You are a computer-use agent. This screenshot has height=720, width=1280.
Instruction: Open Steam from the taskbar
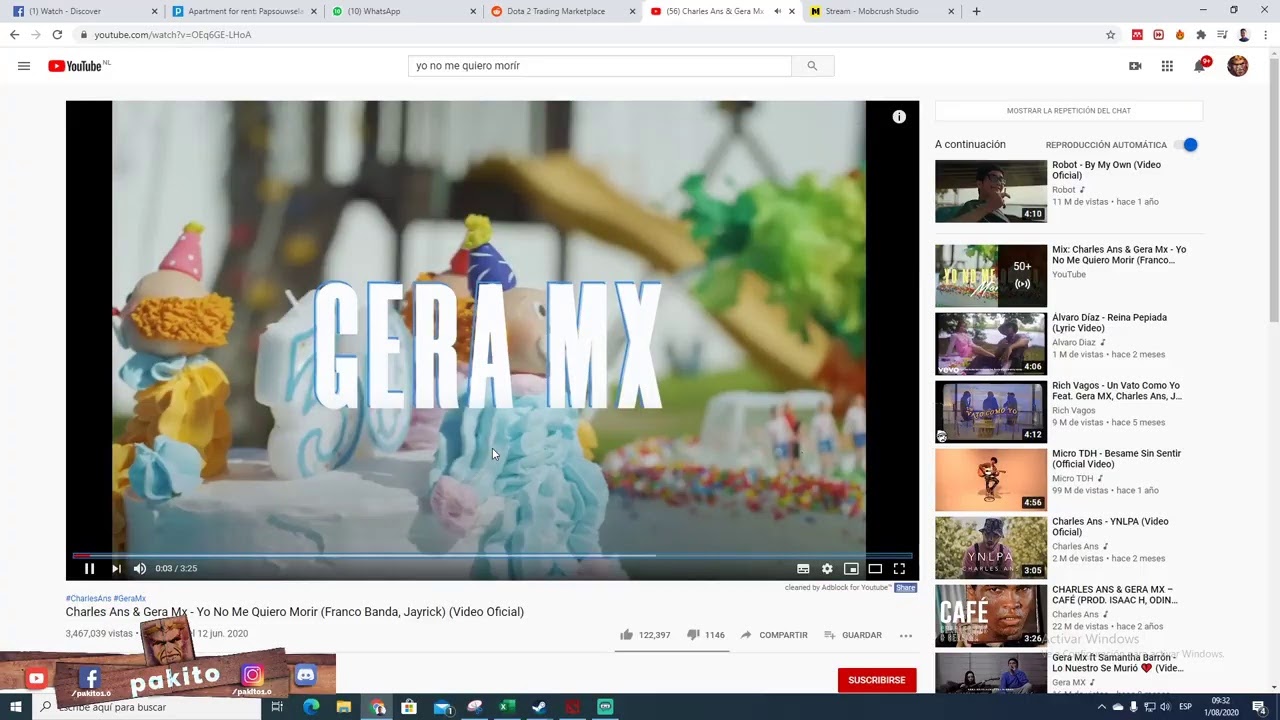539,707
